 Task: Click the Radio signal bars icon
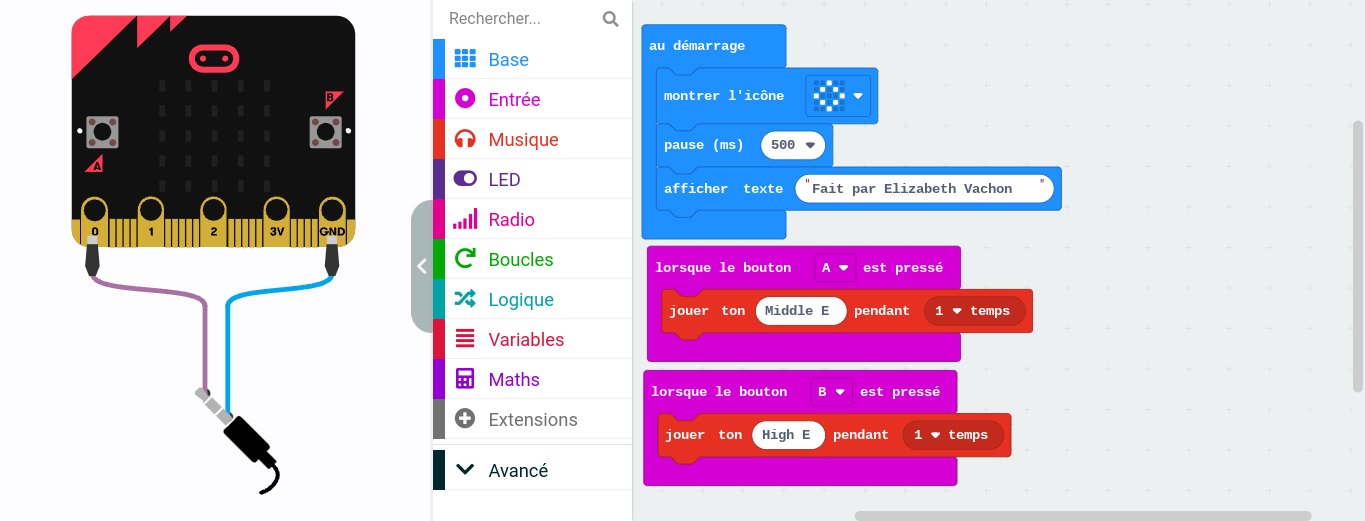click(465, 219)
